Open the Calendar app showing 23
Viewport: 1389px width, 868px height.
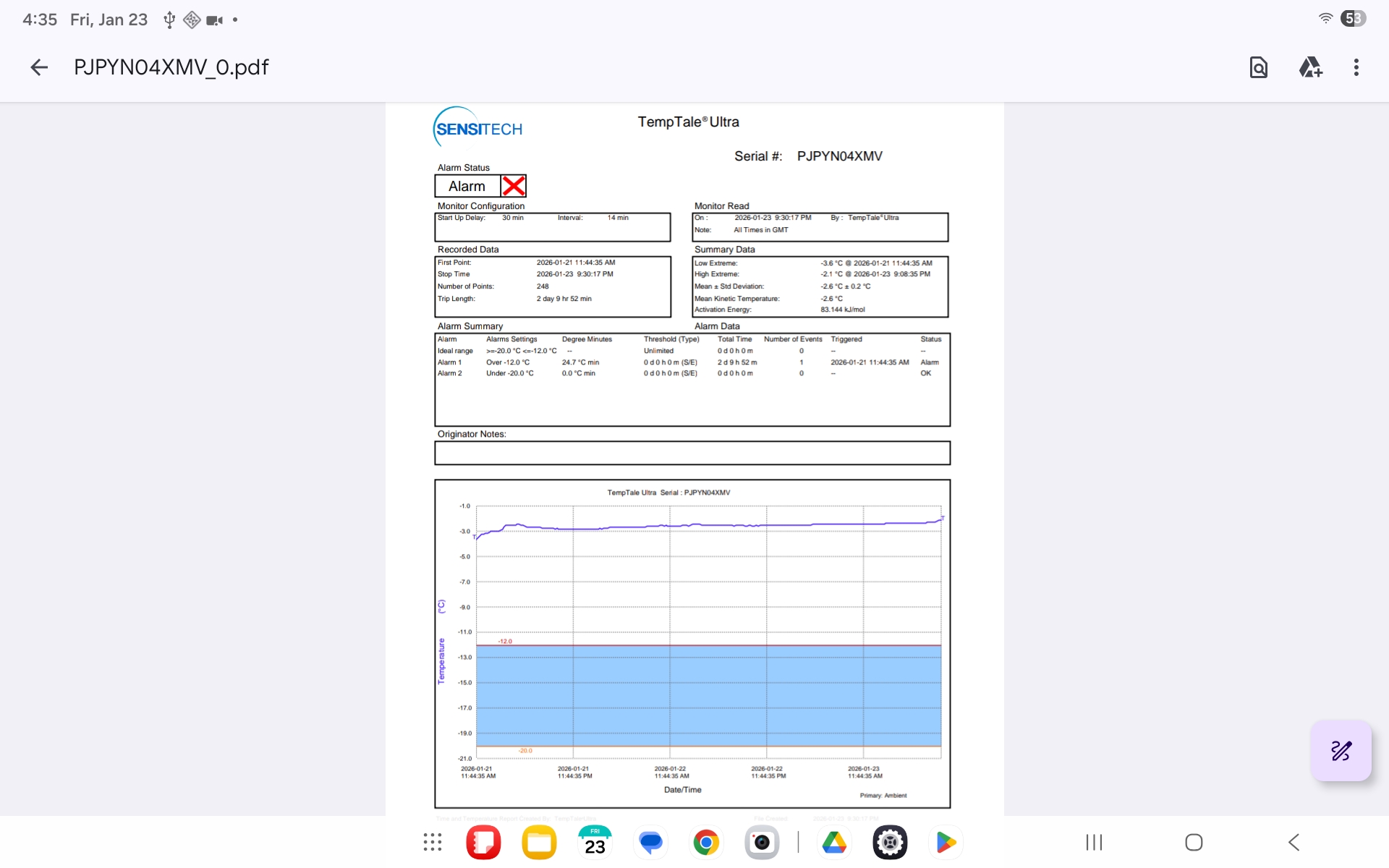click(x=595, y=842)
